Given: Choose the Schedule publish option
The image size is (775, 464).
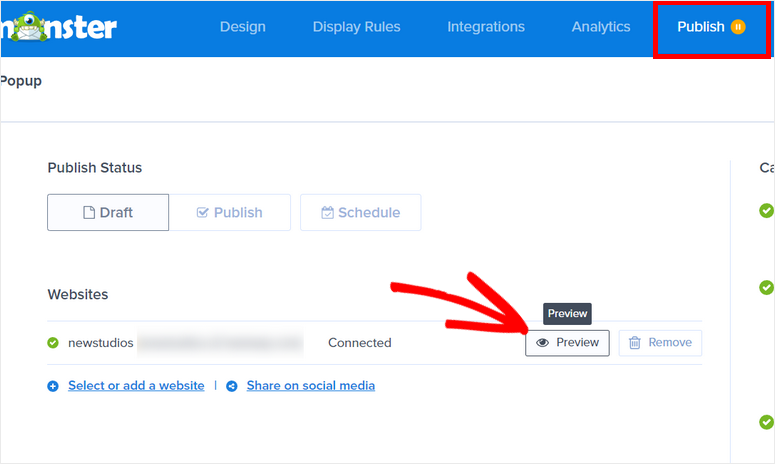Looking at the screenshot, I should (x=361, y=212).
